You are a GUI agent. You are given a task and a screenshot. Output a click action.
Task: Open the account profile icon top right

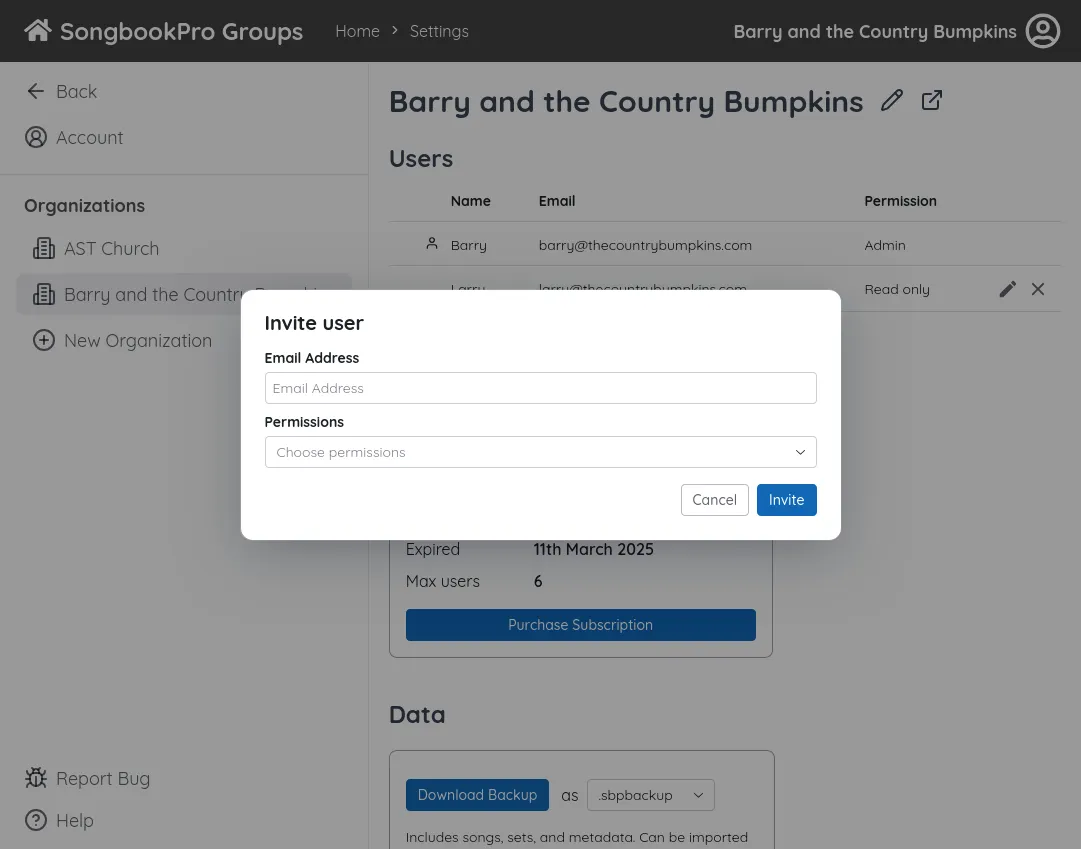click(x=1043, y=31)
